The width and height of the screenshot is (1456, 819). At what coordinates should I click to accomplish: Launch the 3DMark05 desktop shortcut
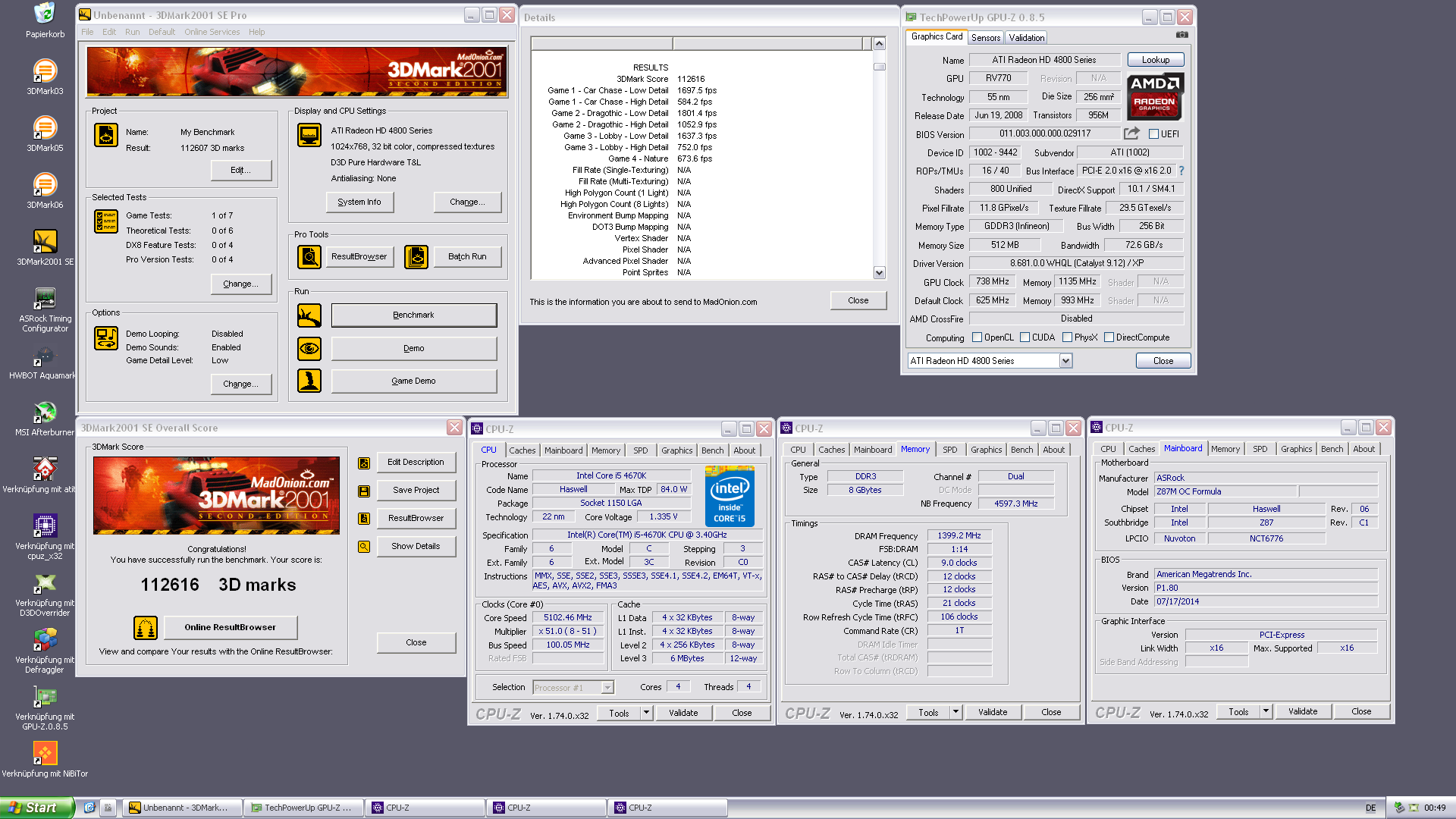click(x=45, y=127)
